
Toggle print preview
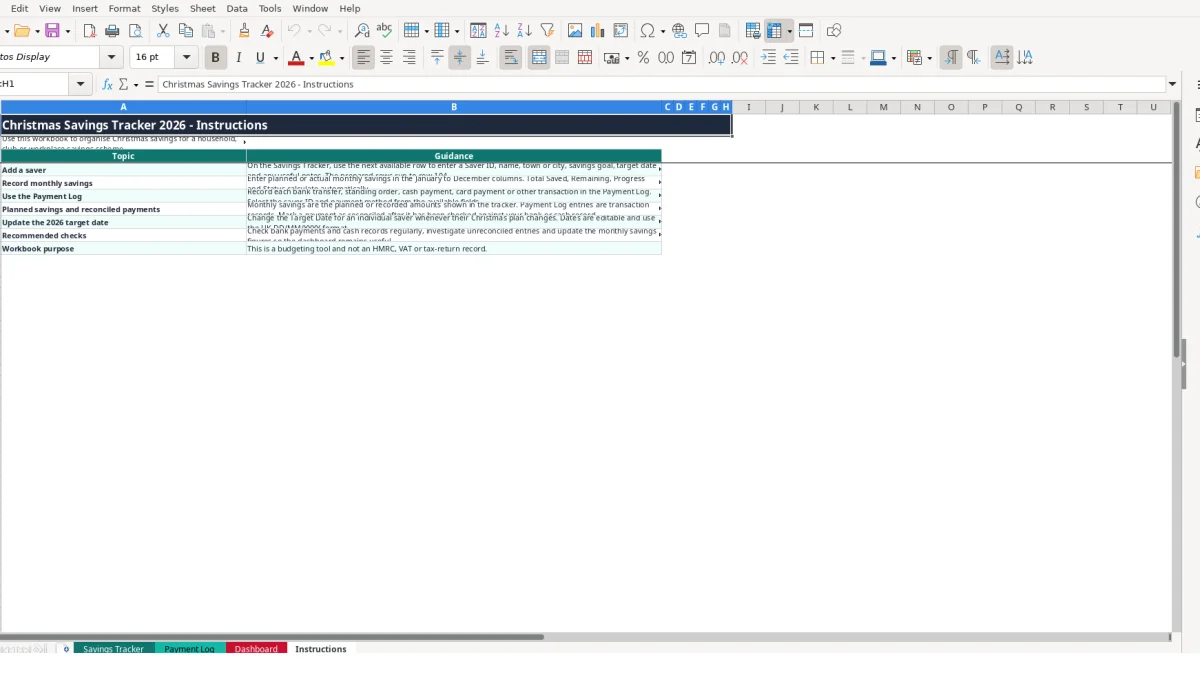coord(135,31)
